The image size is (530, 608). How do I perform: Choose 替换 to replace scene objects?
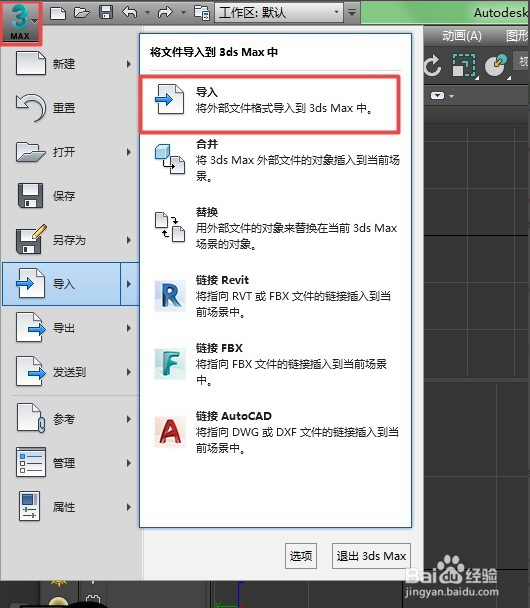tap(275, 228)
